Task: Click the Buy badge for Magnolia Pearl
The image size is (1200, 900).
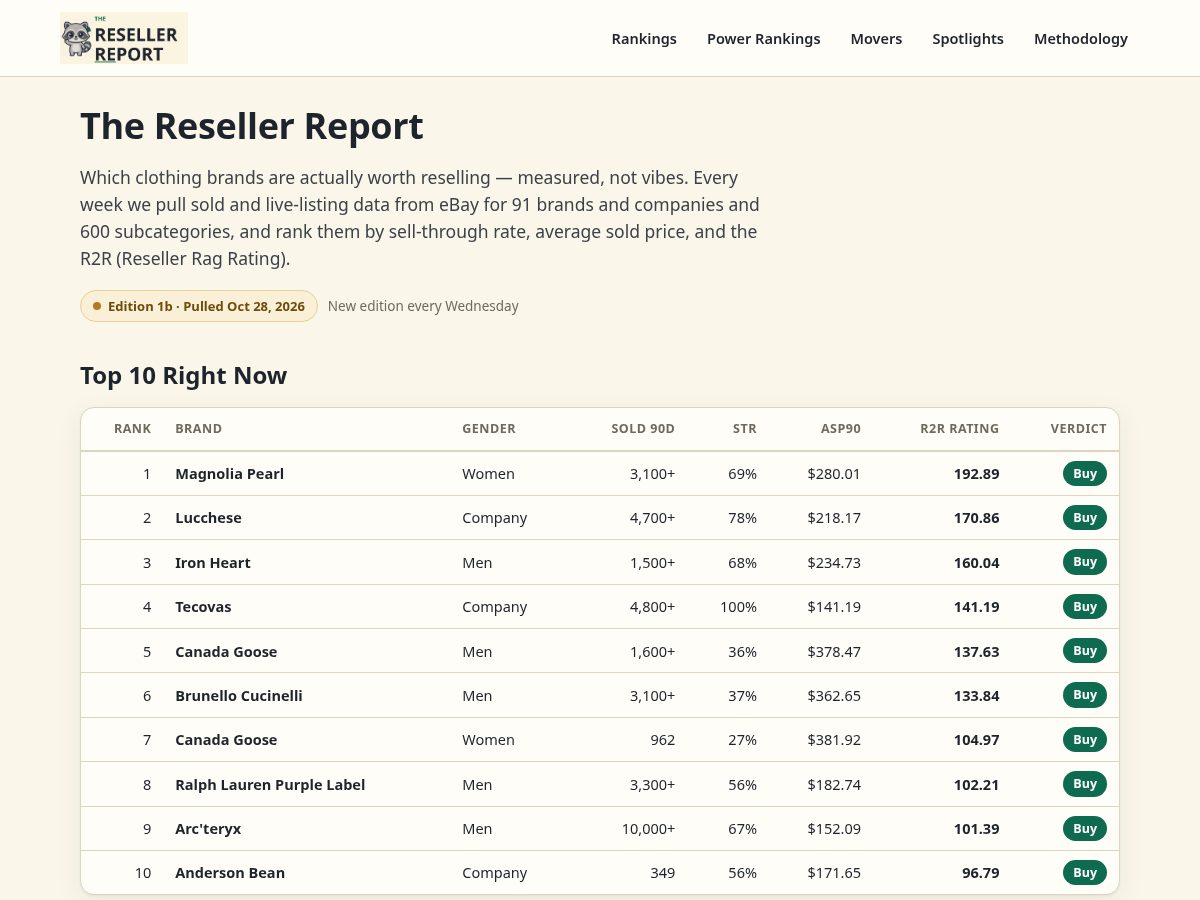Action: point(1085,474)
